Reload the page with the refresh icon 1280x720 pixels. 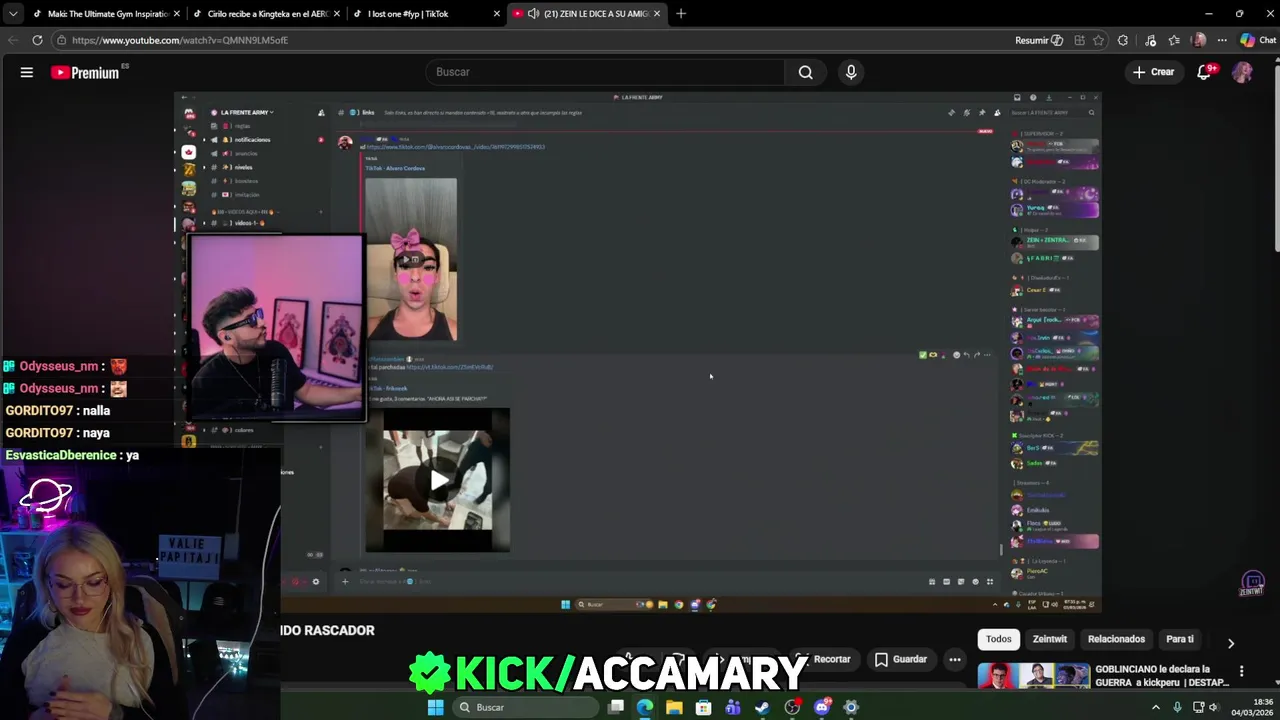pos(37,40)
